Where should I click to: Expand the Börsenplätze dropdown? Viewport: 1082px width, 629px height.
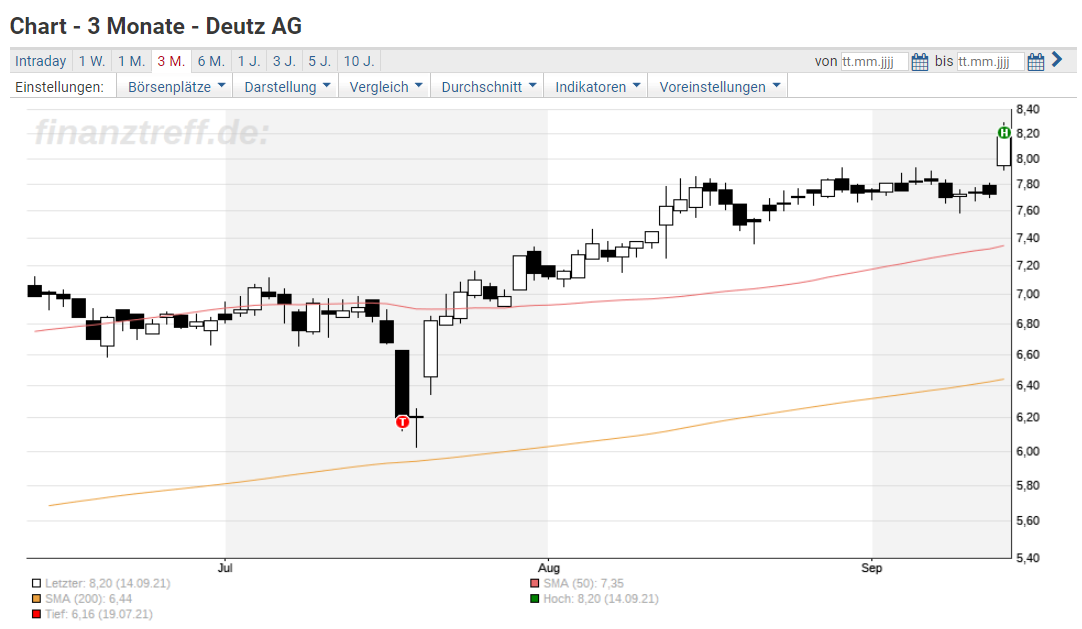click(177, 87)
